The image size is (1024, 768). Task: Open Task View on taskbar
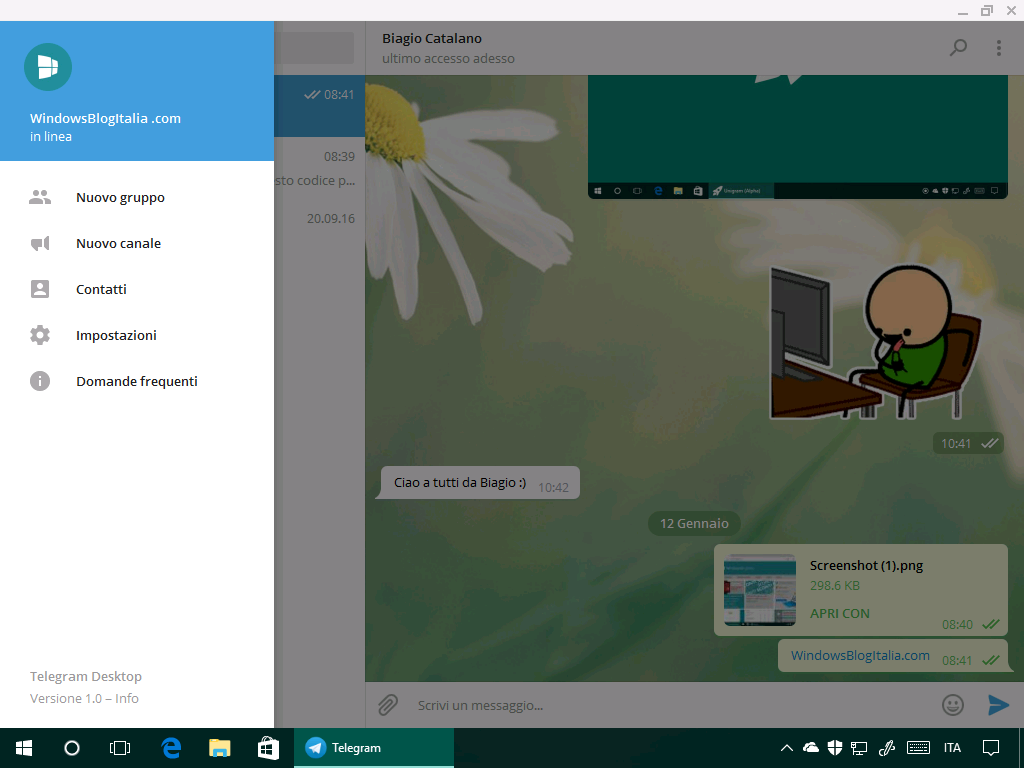[120, 748]
